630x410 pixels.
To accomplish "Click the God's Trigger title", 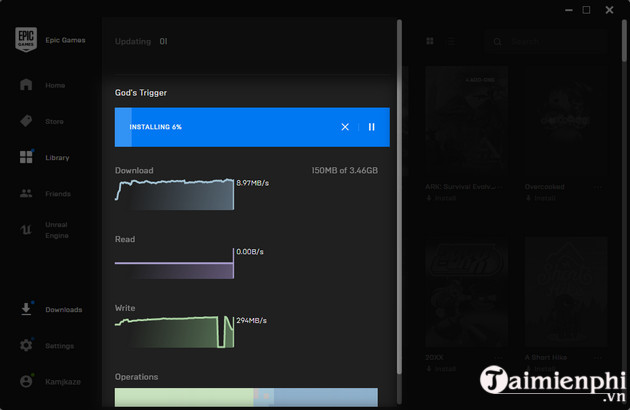I will (x=141, y=93).
